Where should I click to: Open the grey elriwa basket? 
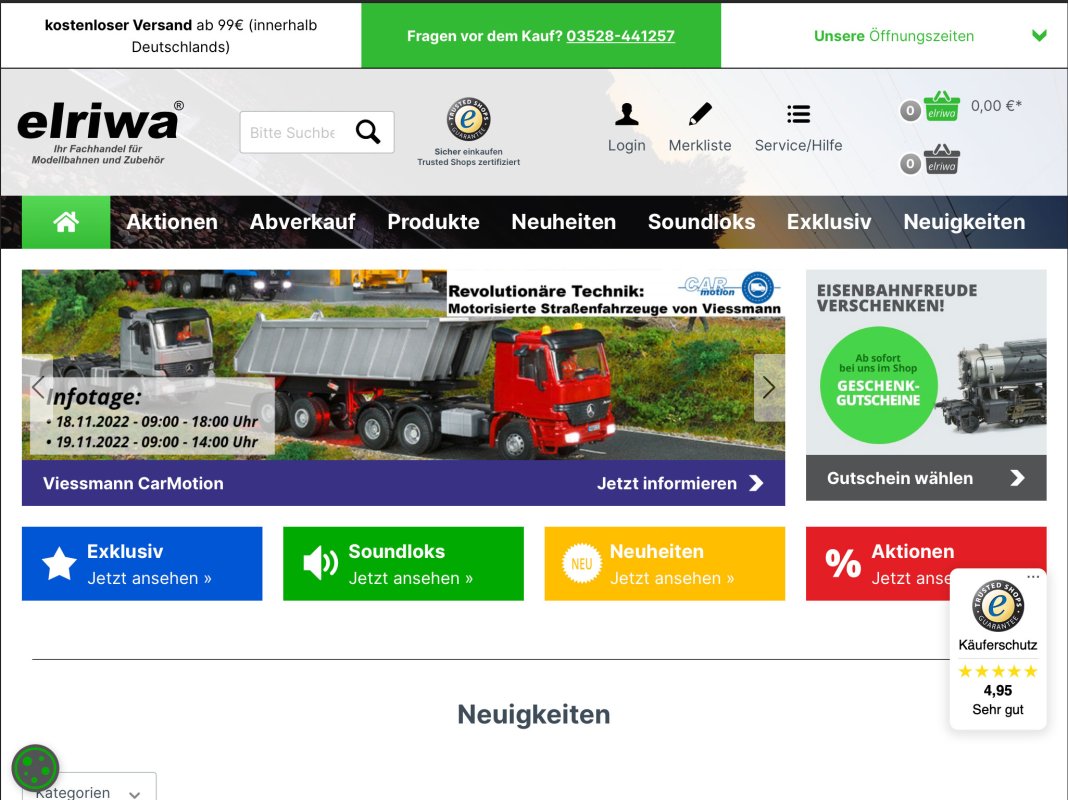pos(941,160)
